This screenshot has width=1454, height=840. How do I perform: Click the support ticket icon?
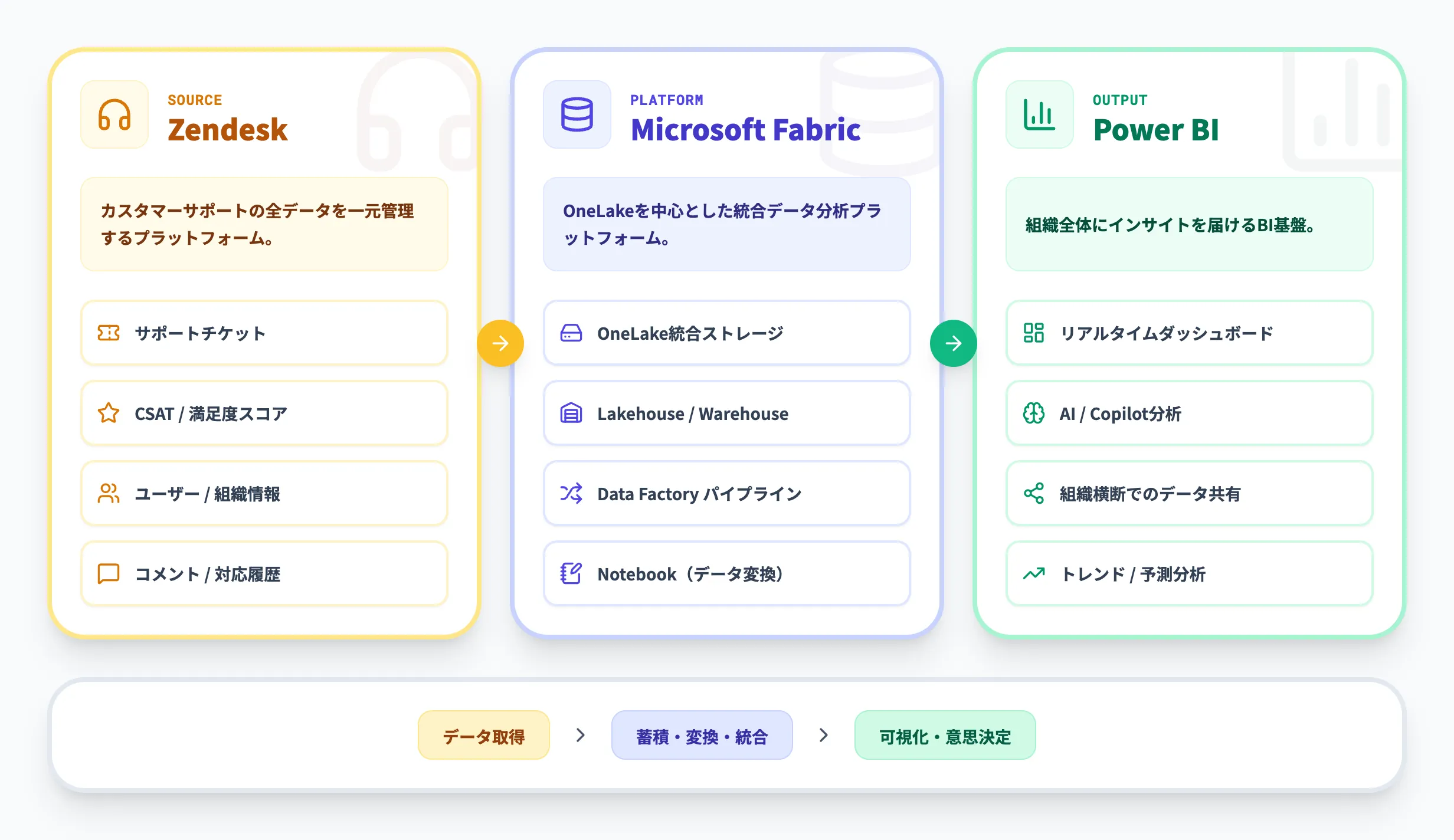pyautogui.click(x=109, y=333)
